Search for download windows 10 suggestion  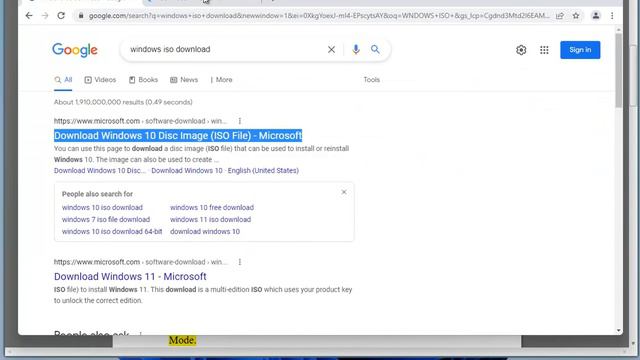point(205,231)
